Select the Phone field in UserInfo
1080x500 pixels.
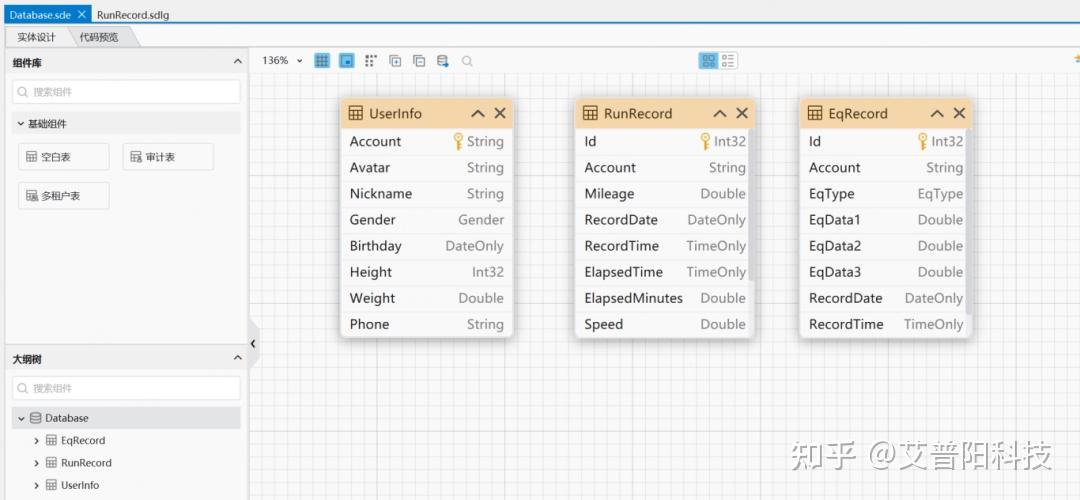[426, 324]
